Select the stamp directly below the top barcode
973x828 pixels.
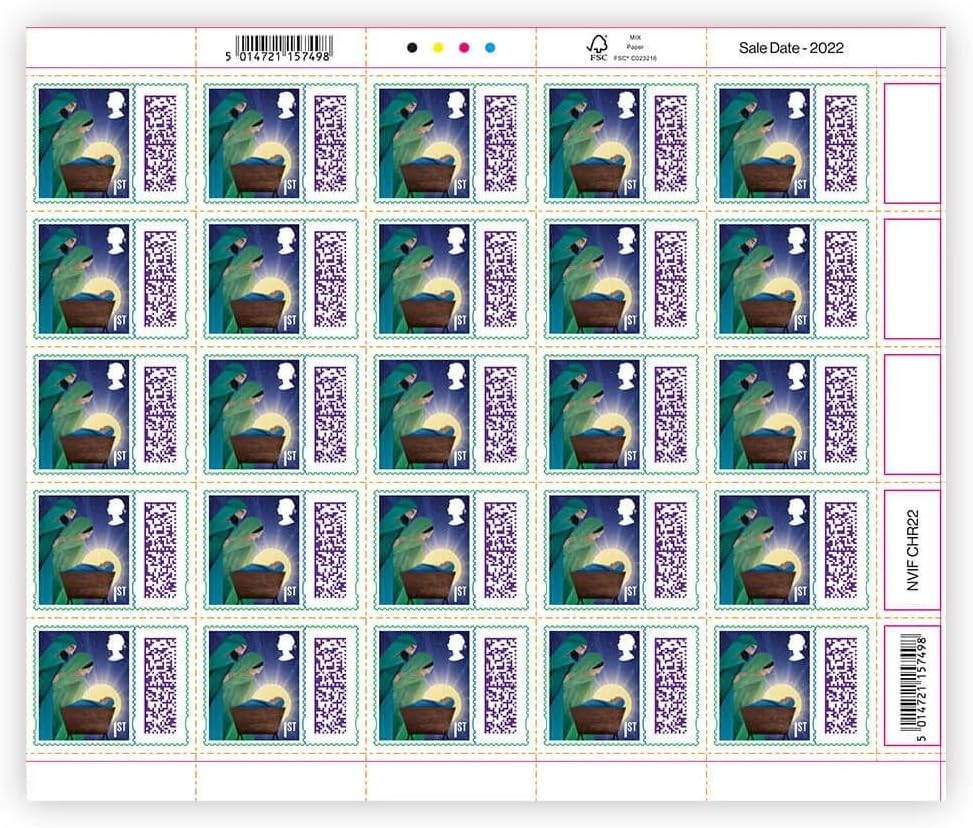coord(281,143)
